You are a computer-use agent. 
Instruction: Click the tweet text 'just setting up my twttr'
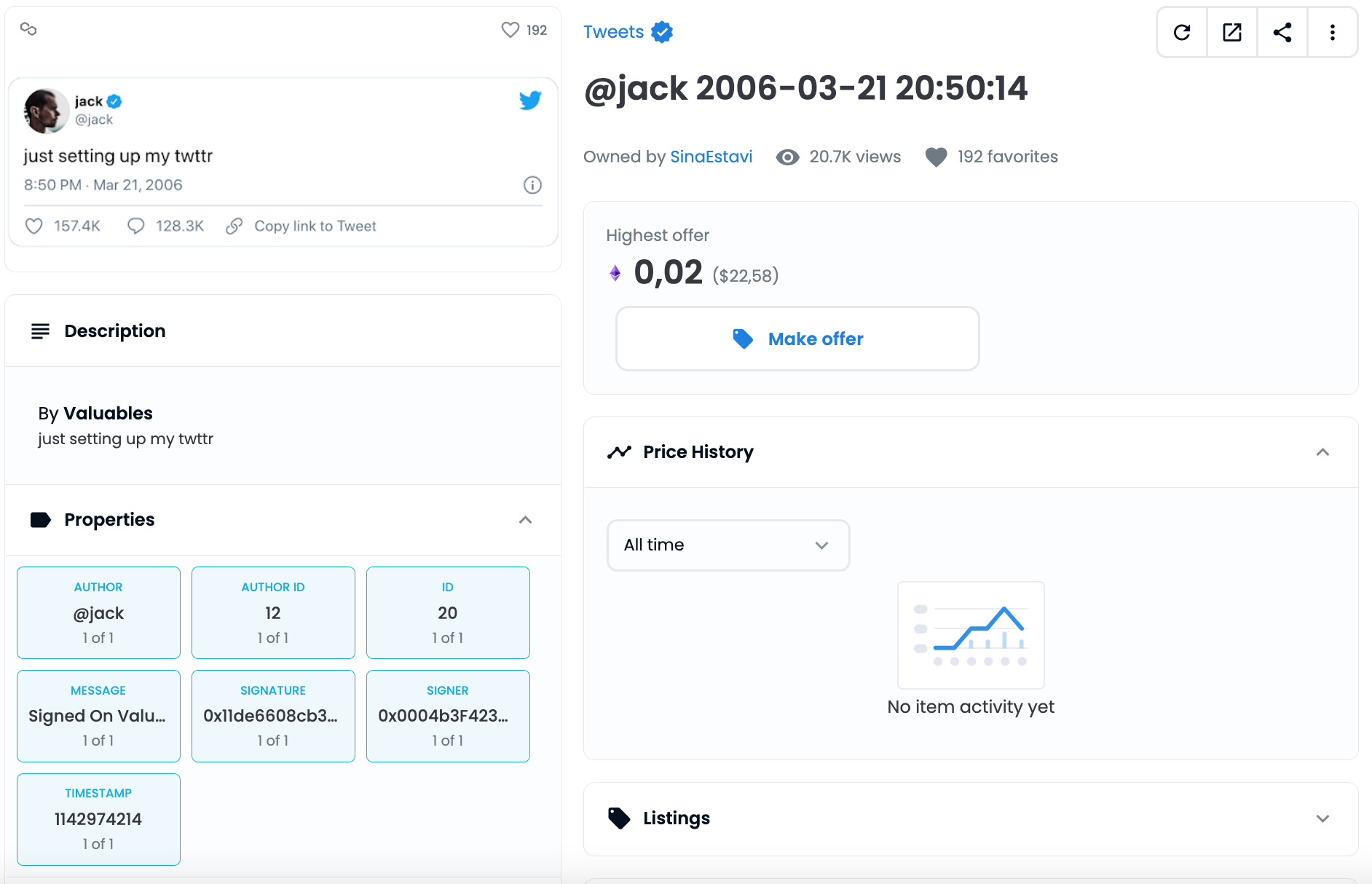(118, 156)
